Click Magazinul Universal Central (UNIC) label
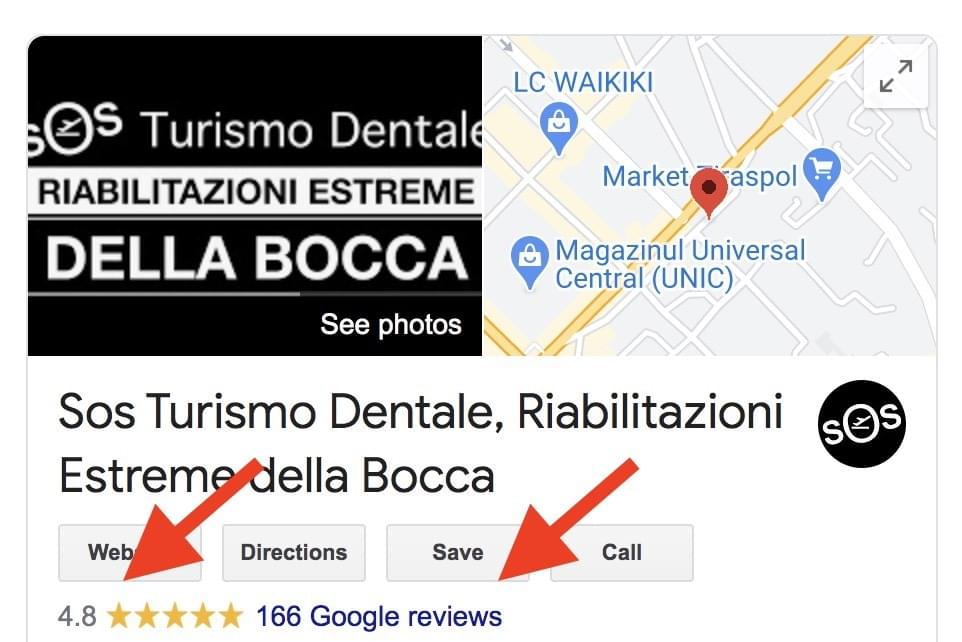Screen dimensions: 962x642 coord(680,265)
